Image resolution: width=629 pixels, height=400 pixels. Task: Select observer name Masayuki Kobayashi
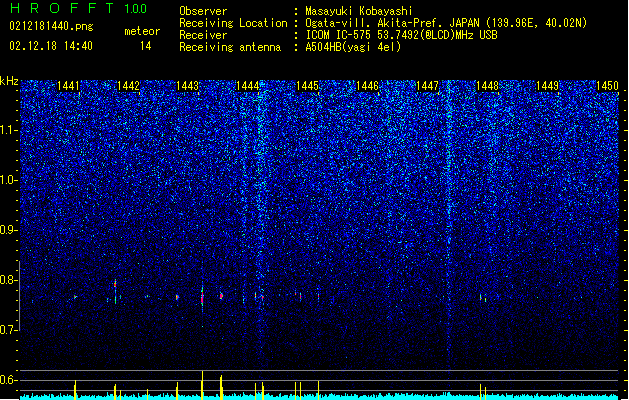click(x=359, y=11)
